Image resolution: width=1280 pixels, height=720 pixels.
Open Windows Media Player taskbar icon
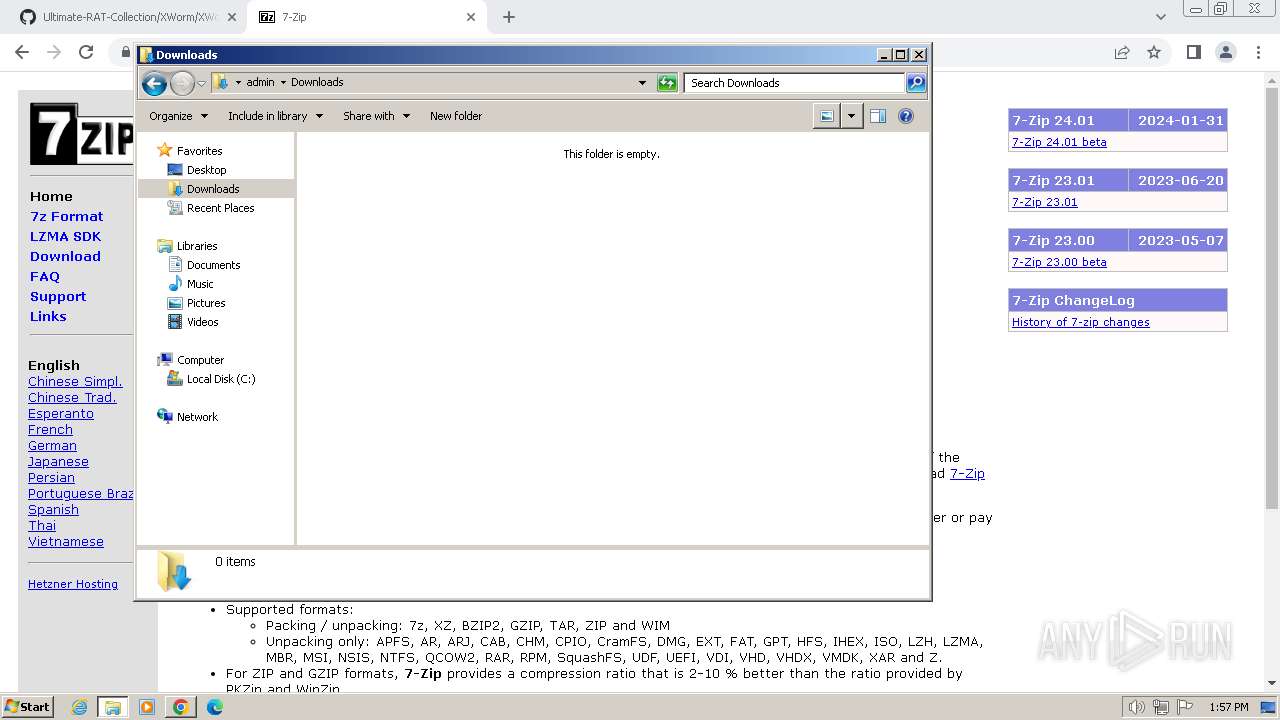(x=147, y=707)
